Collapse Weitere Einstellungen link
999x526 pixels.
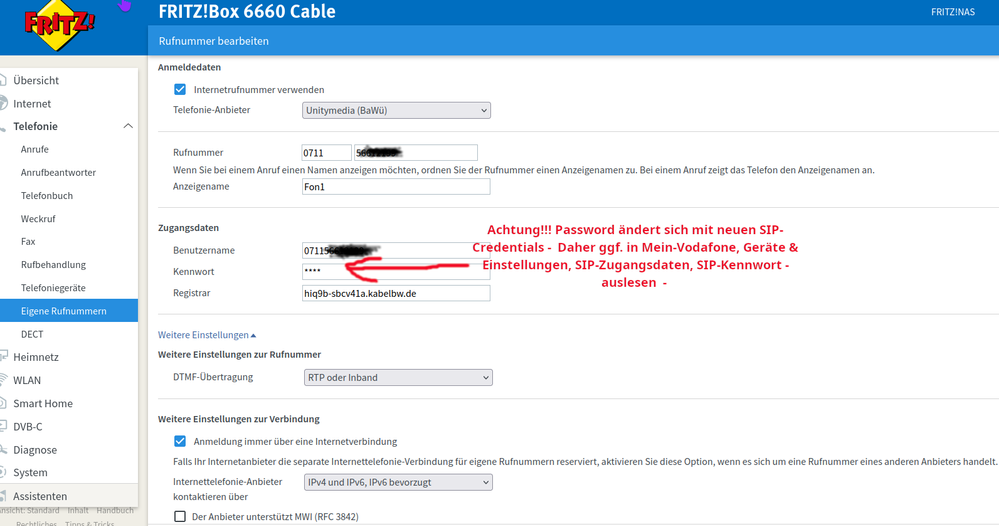click(x=206, y=335)
